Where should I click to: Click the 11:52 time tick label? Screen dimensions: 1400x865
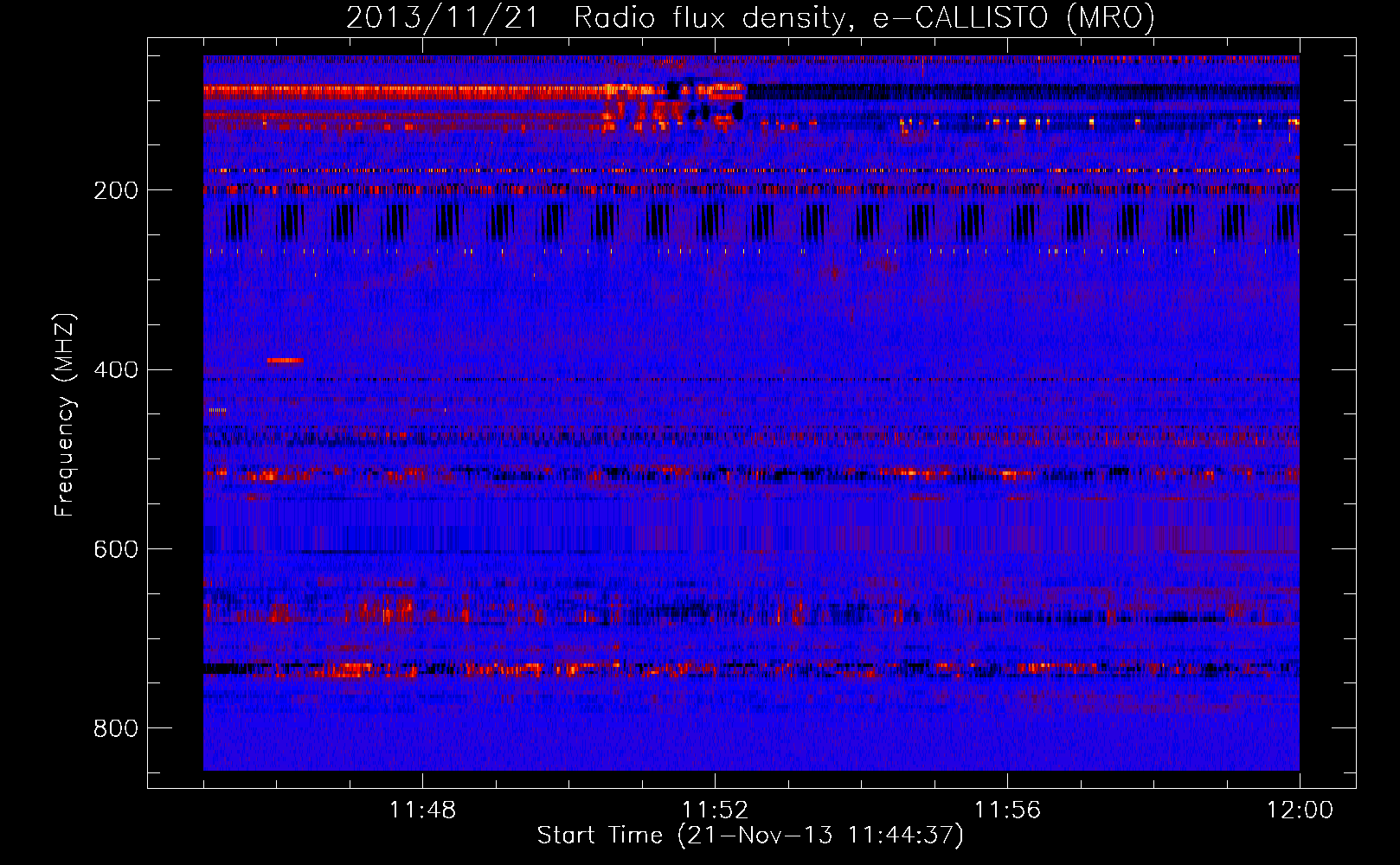click(715, 811)
